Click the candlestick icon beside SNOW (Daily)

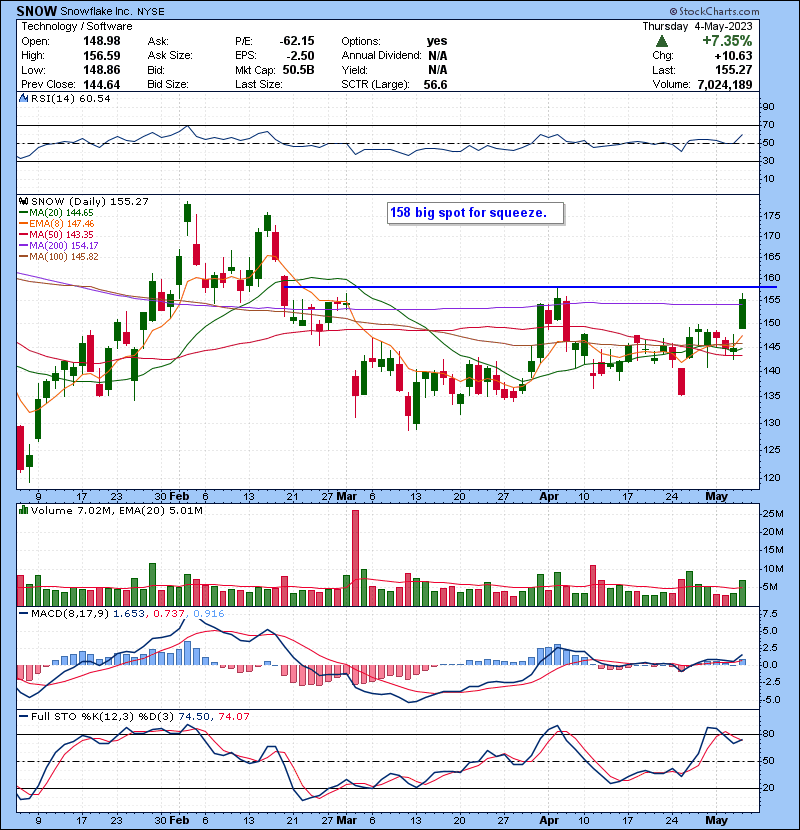tap(23, 201)
